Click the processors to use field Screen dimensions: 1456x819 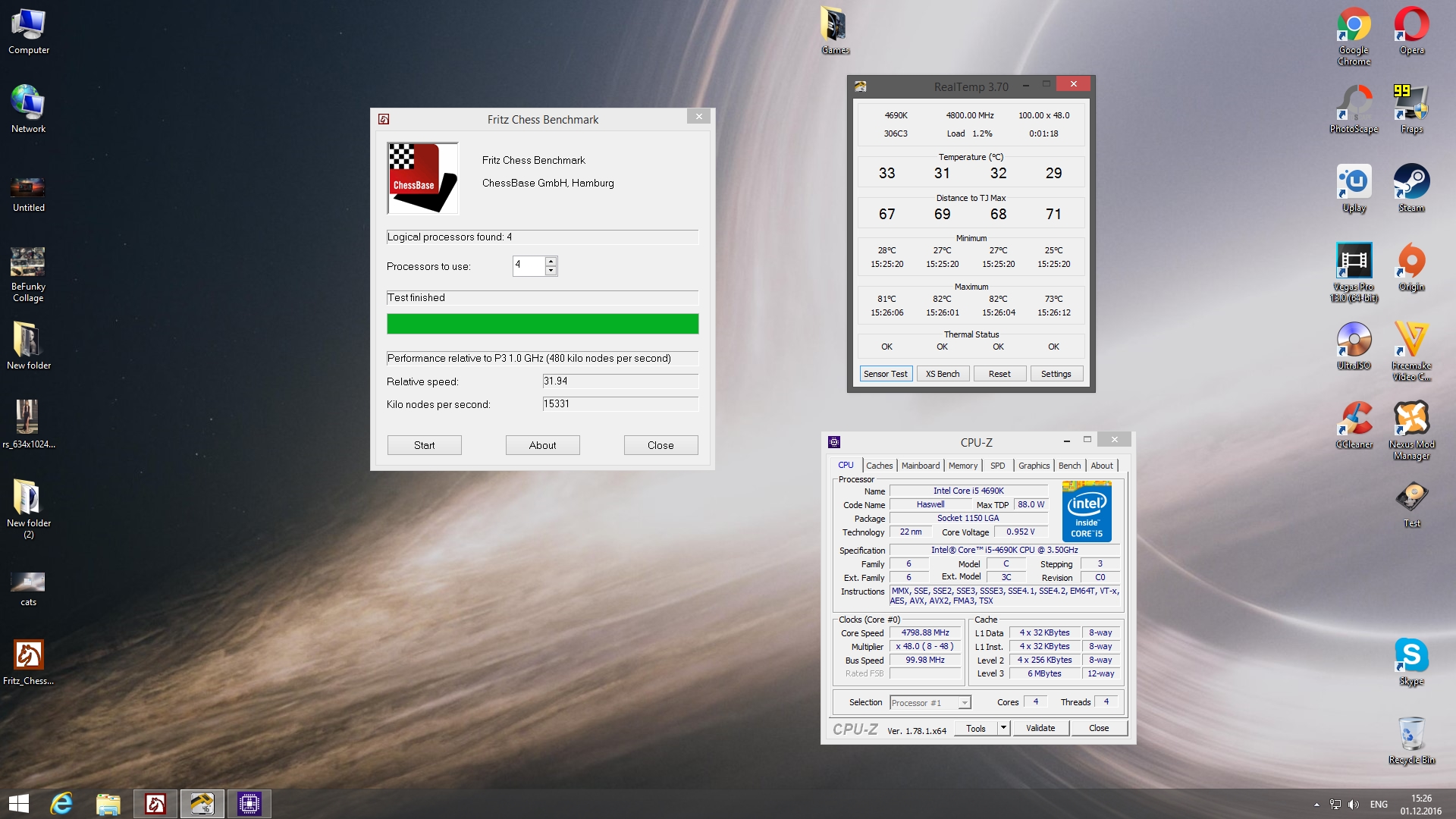click(x=529, y=265)
